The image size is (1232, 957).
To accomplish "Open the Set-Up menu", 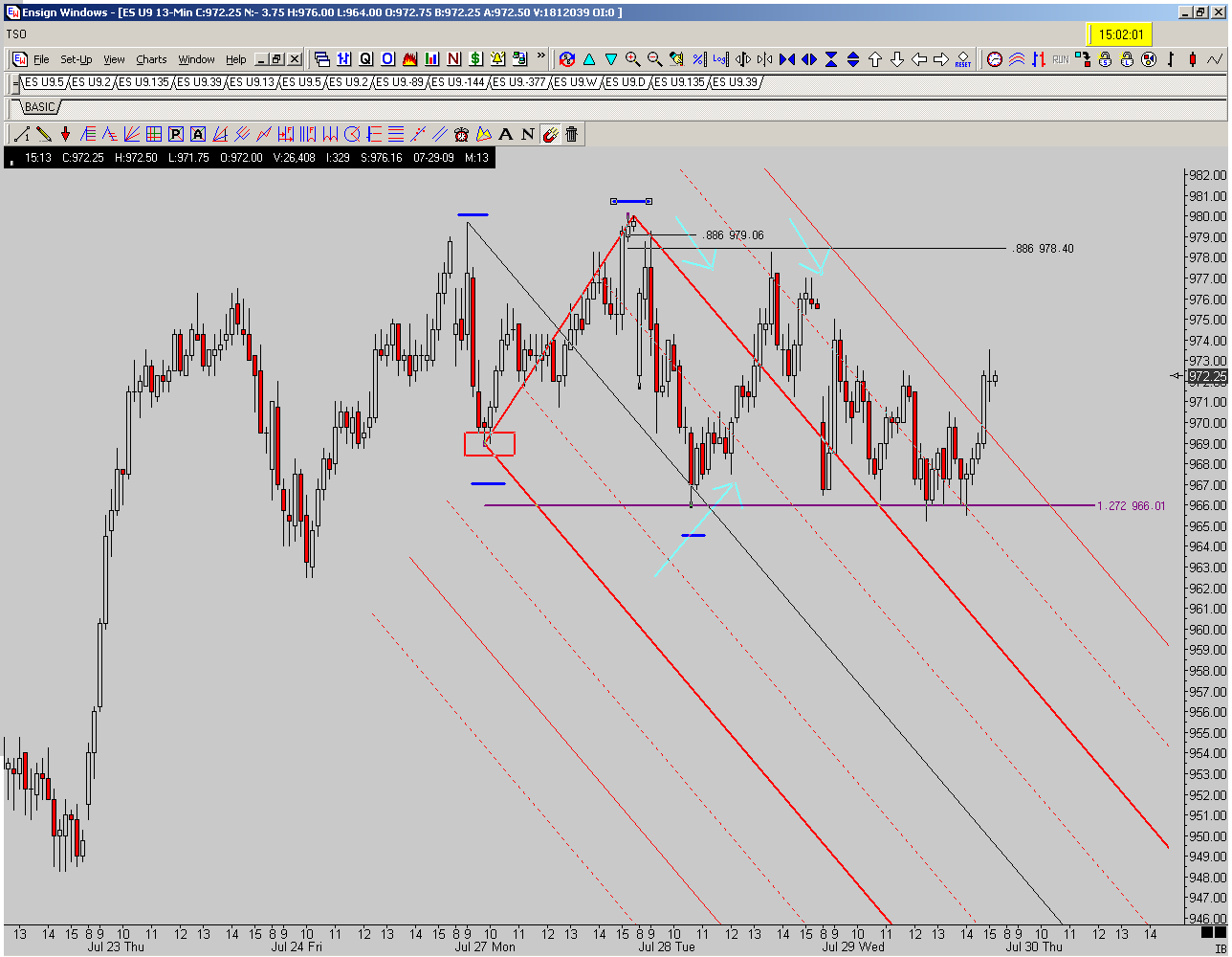I will [x=77, y=59].
